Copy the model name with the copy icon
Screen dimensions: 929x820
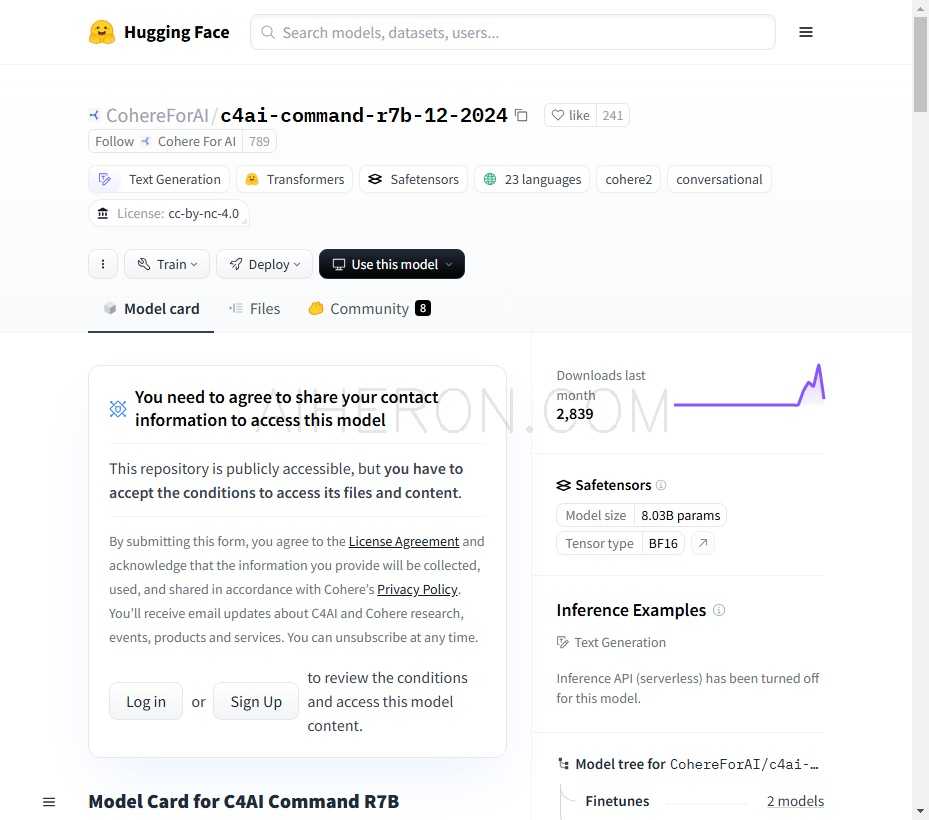521,115
